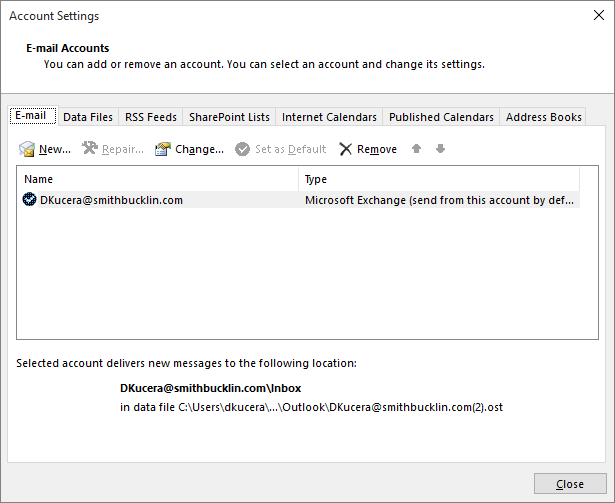The image size is (615, 503).
Task: Select the DKucera@smithbucklin.com account name
Action: coord(111,200)
